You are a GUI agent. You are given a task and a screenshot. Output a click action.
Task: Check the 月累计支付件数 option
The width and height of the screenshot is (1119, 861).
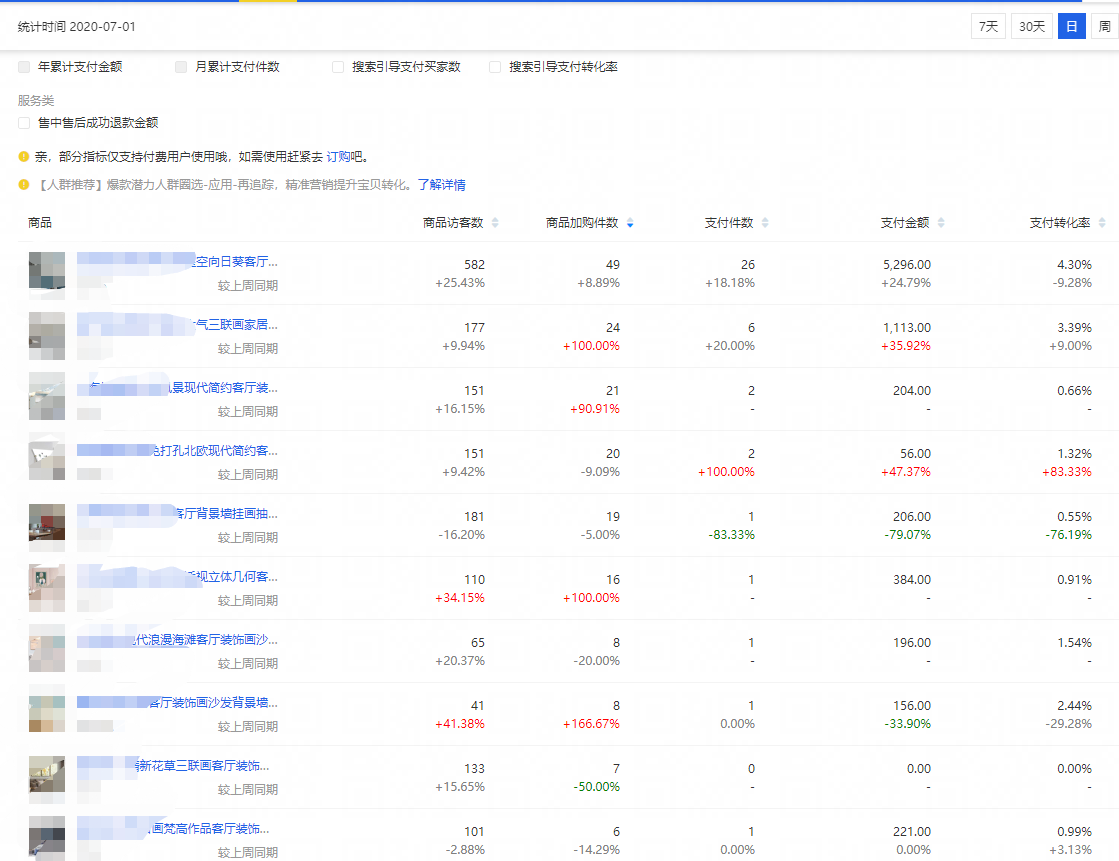pyautogui.click(x=180, y=67)
